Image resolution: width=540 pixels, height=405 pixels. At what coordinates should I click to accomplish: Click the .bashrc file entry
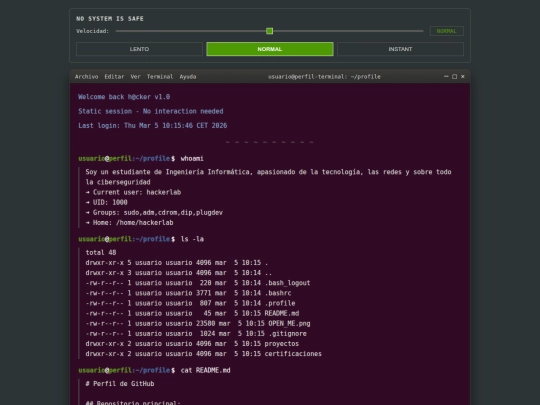click(x=188, y=293)
